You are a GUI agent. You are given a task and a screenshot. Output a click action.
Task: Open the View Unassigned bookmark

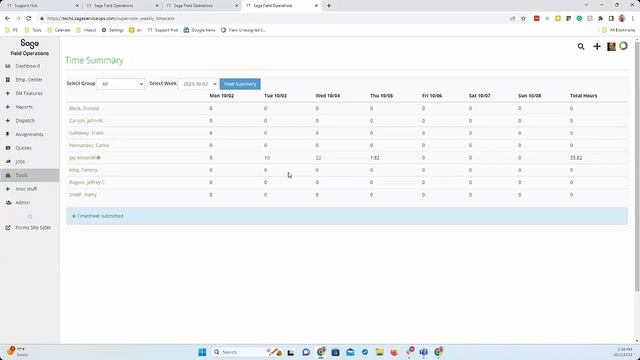point(243,30)
